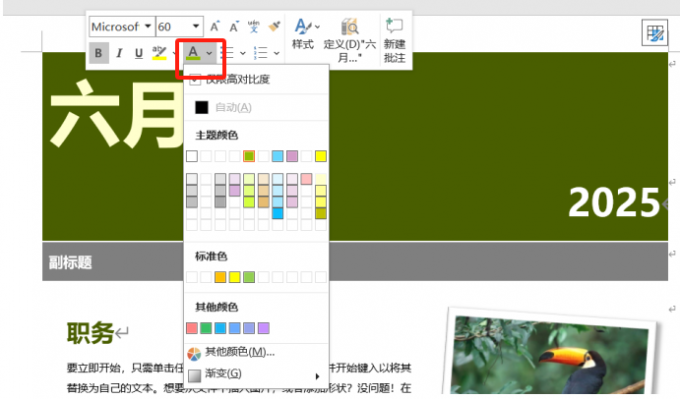Select the Format Painter brush

274,26
